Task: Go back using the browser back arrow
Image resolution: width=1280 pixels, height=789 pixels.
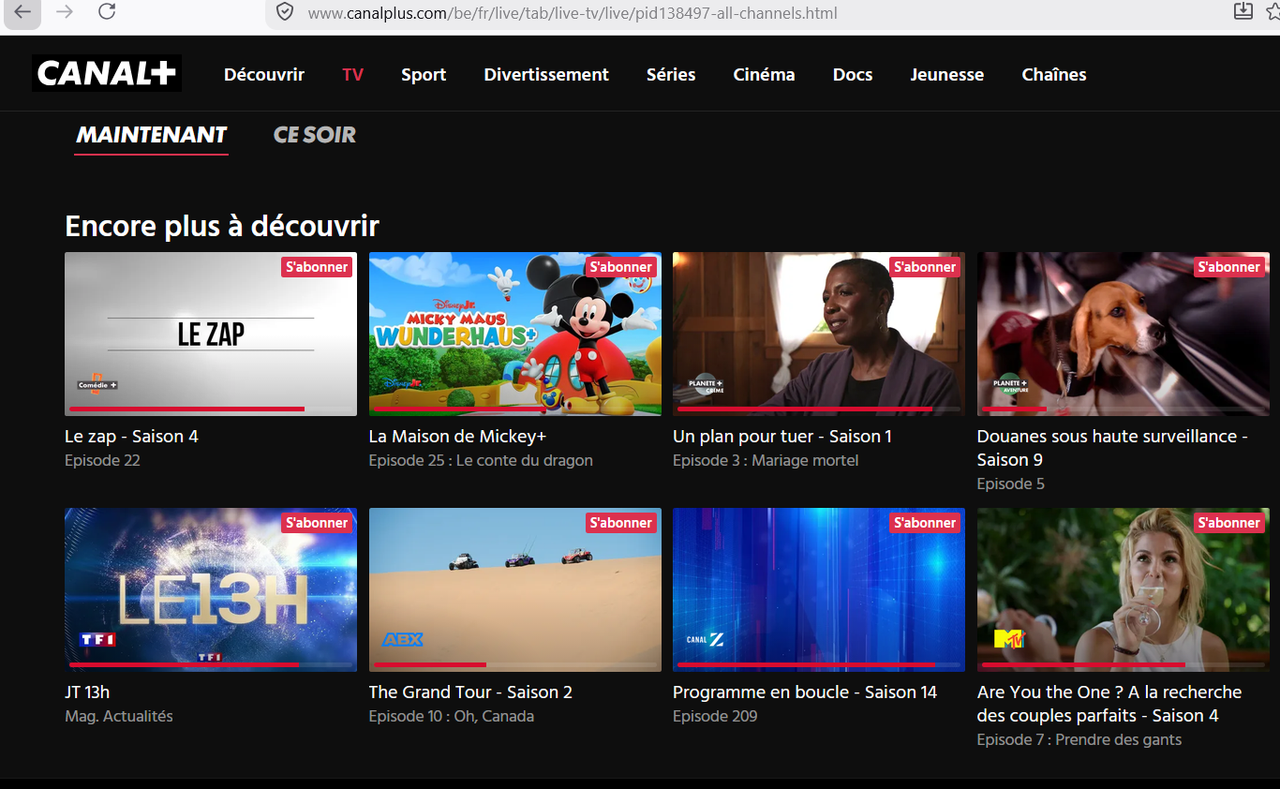Action: [x=23, y=12]
